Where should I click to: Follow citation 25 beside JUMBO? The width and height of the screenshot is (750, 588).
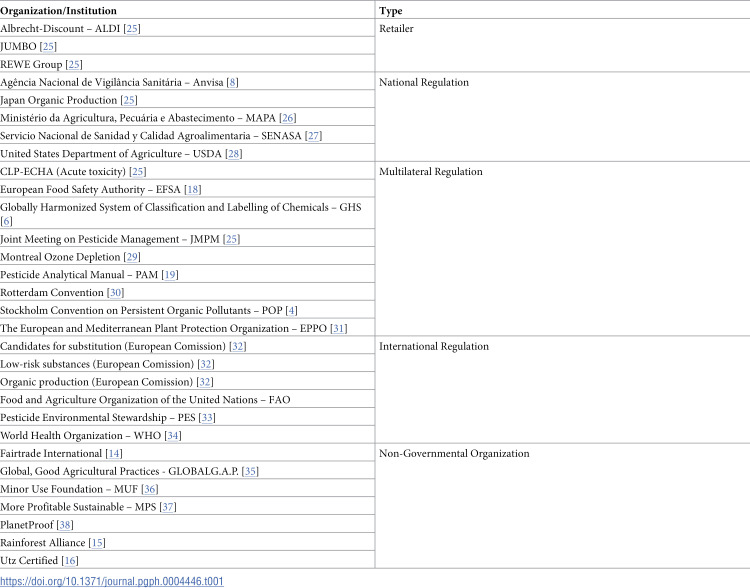pos(48,46)
